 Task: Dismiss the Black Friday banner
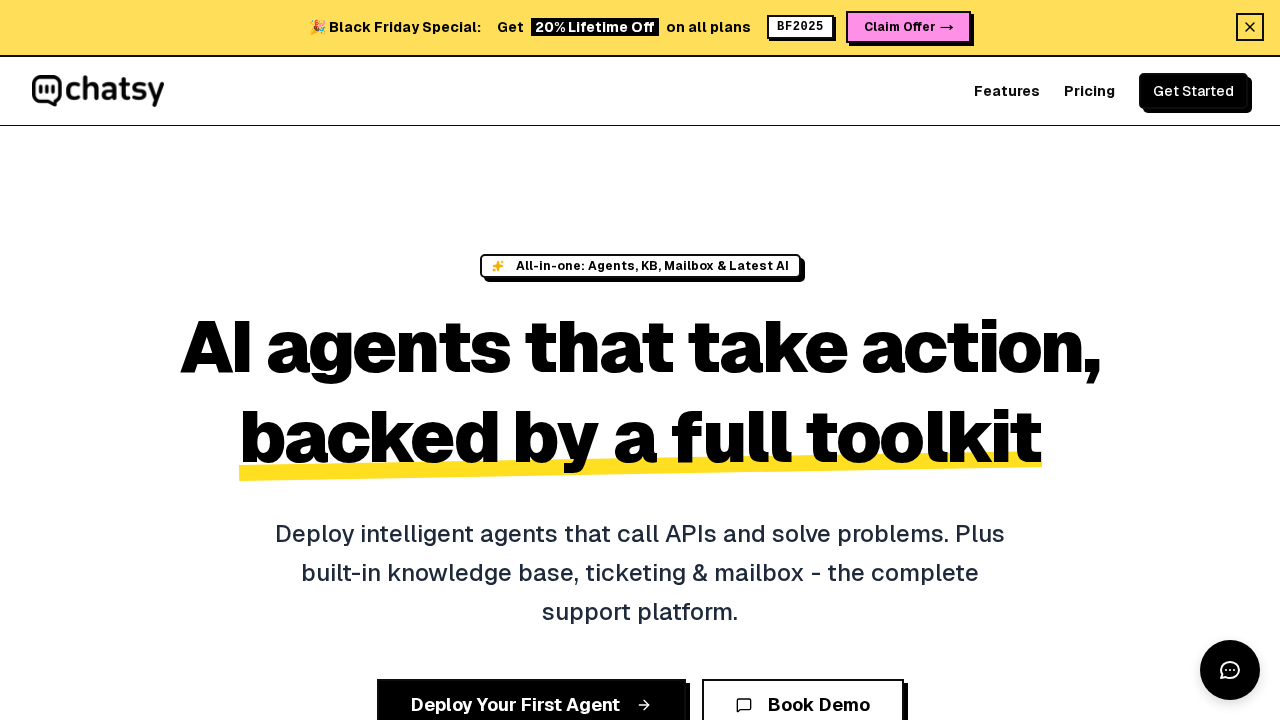pyautogui.click(x=1249, y=27)
